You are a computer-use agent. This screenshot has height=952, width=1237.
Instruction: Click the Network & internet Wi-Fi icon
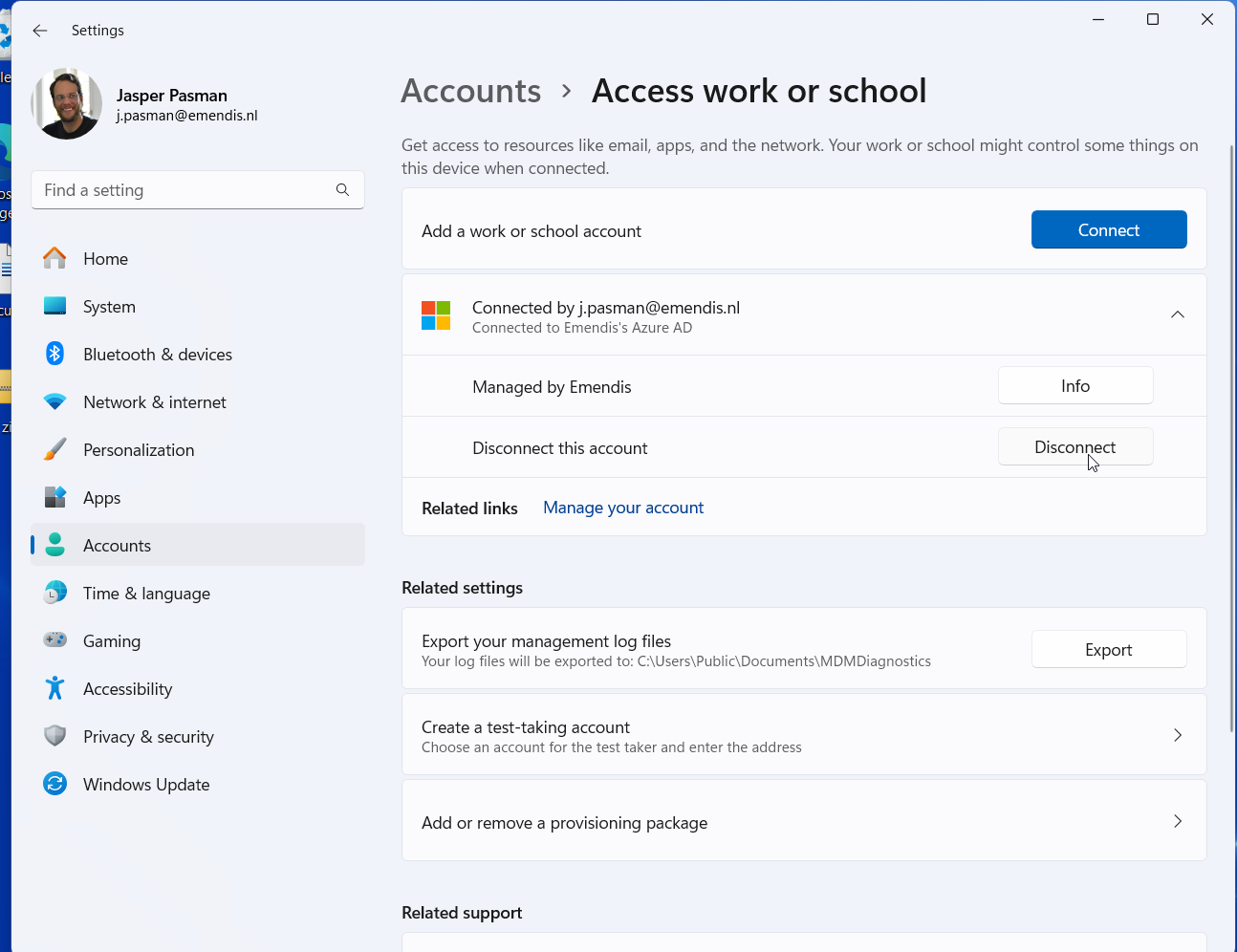tap(55, 402)
